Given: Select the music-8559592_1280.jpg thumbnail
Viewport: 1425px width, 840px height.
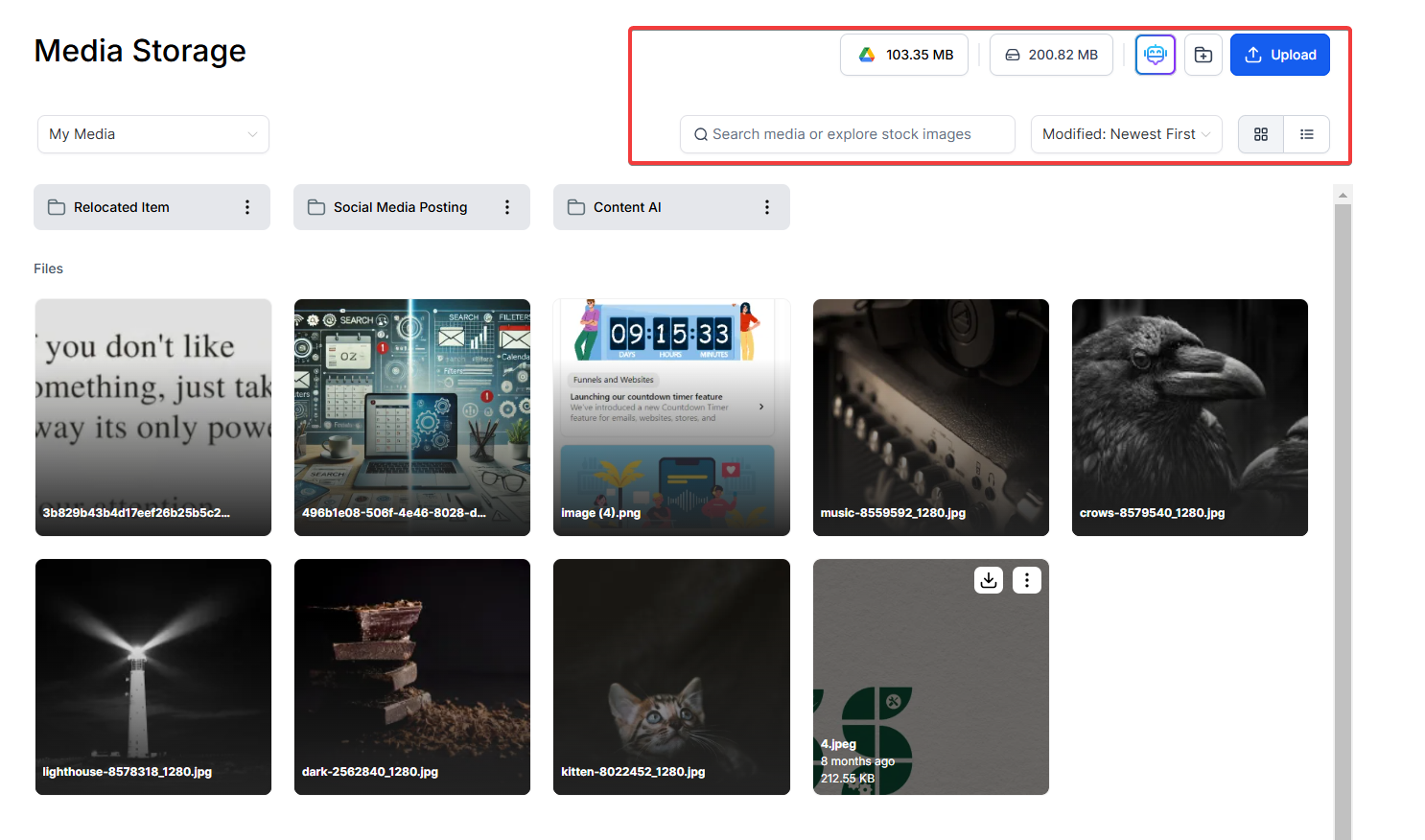Looking at the screenshot, I should pyautogui.click(x=931, y=417).
